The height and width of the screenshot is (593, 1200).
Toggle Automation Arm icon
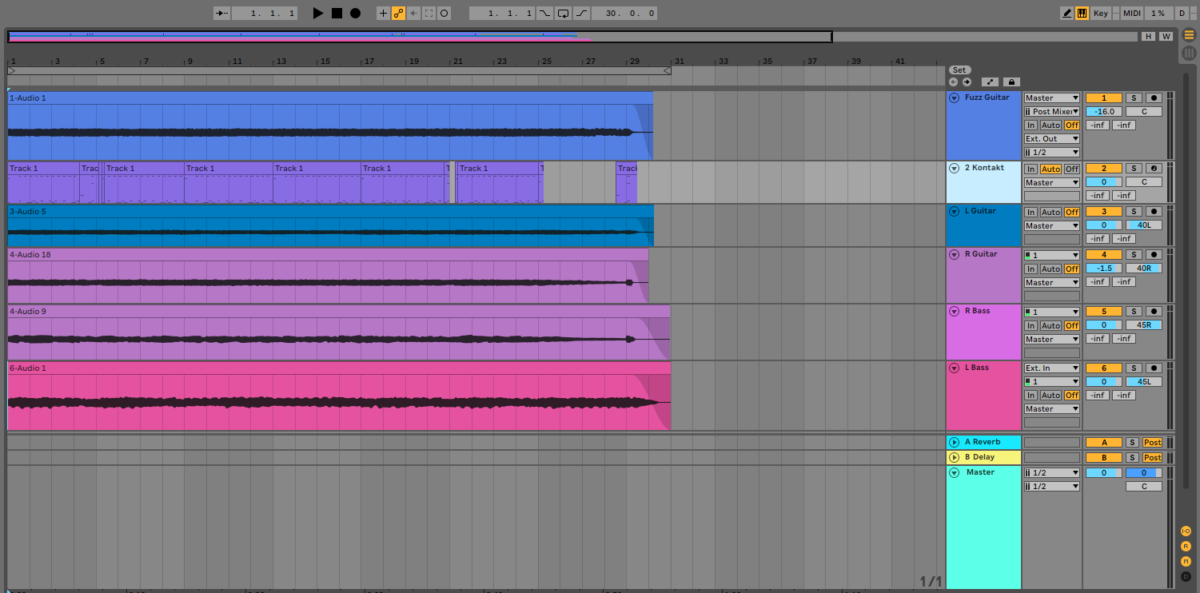[398, 13]
